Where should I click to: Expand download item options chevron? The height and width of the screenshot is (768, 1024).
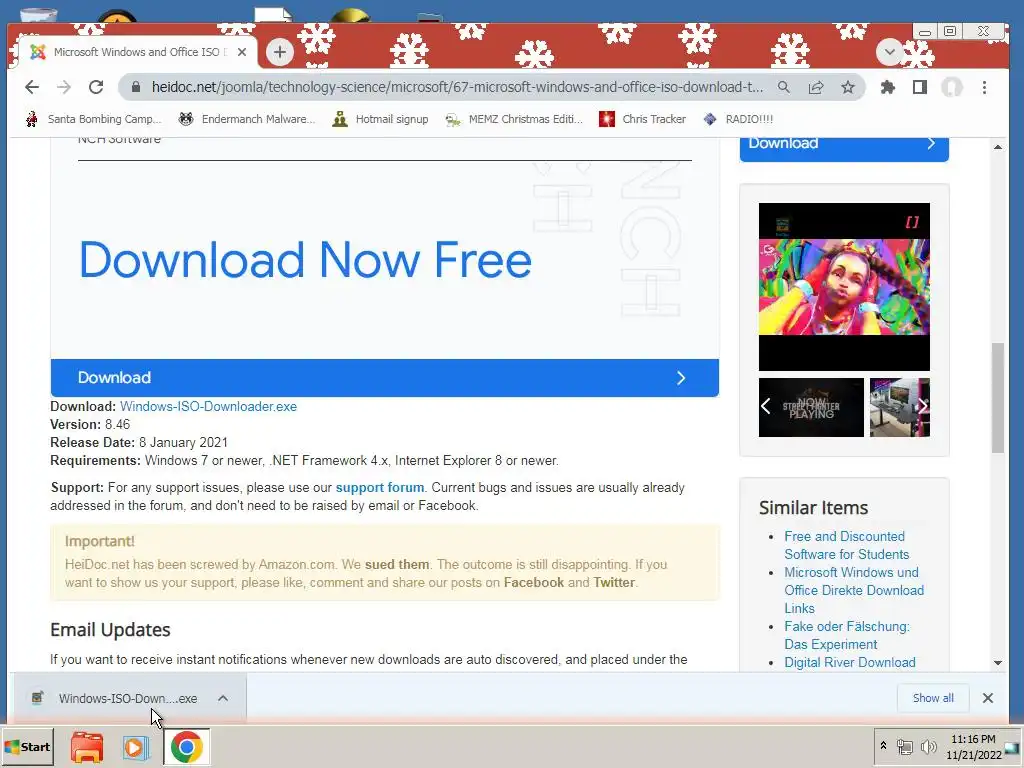(223, 698)
